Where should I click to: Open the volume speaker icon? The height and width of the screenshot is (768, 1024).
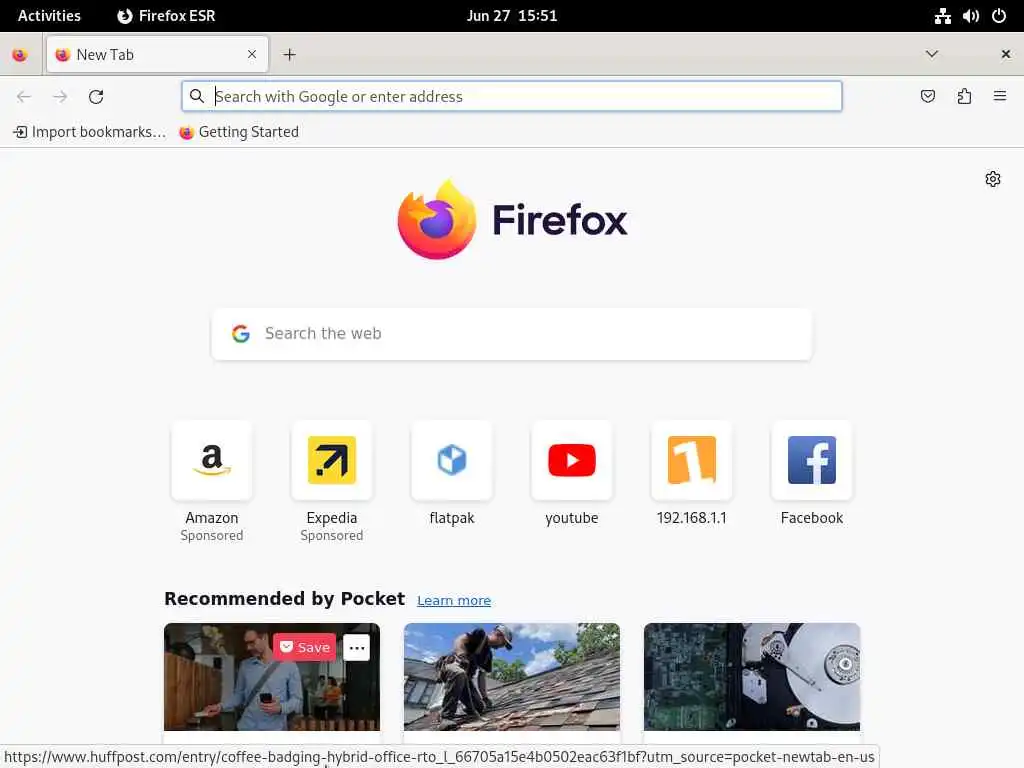[x=970, y=16]
